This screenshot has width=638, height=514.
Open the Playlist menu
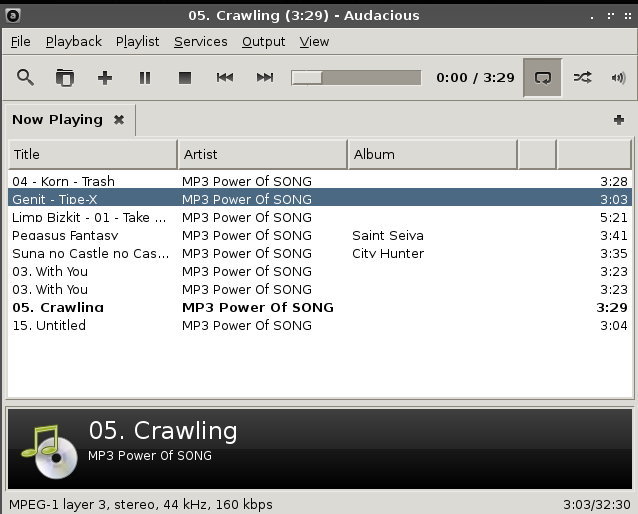pos(137,42)
